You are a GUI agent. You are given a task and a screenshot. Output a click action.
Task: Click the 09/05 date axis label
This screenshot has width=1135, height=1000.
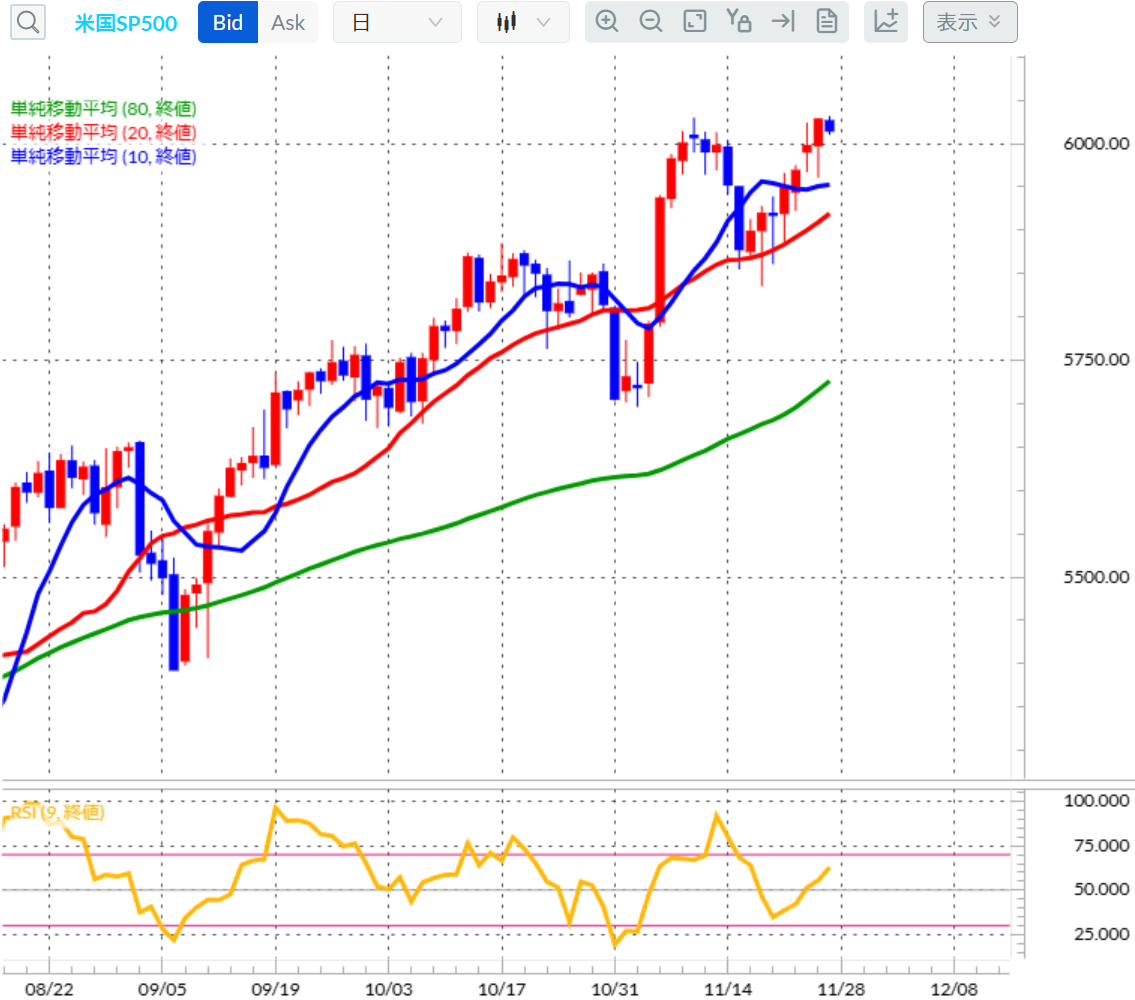pos(162,989)
